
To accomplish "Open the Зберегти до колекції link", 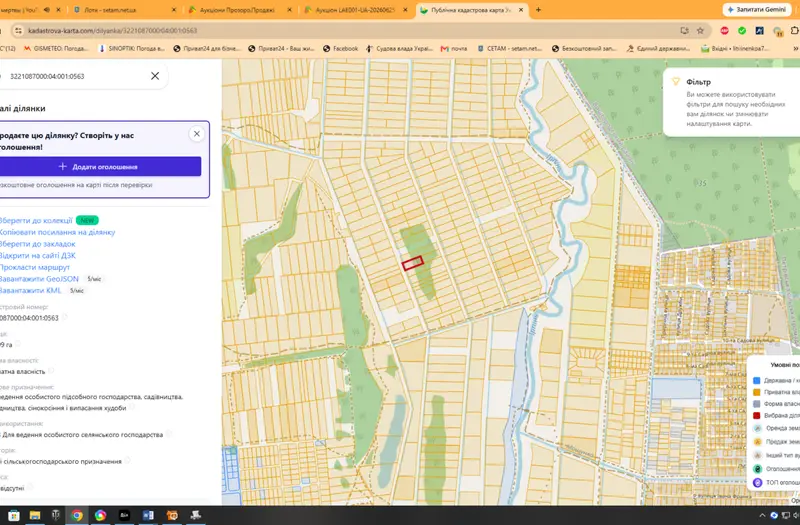I will [36, 220].
